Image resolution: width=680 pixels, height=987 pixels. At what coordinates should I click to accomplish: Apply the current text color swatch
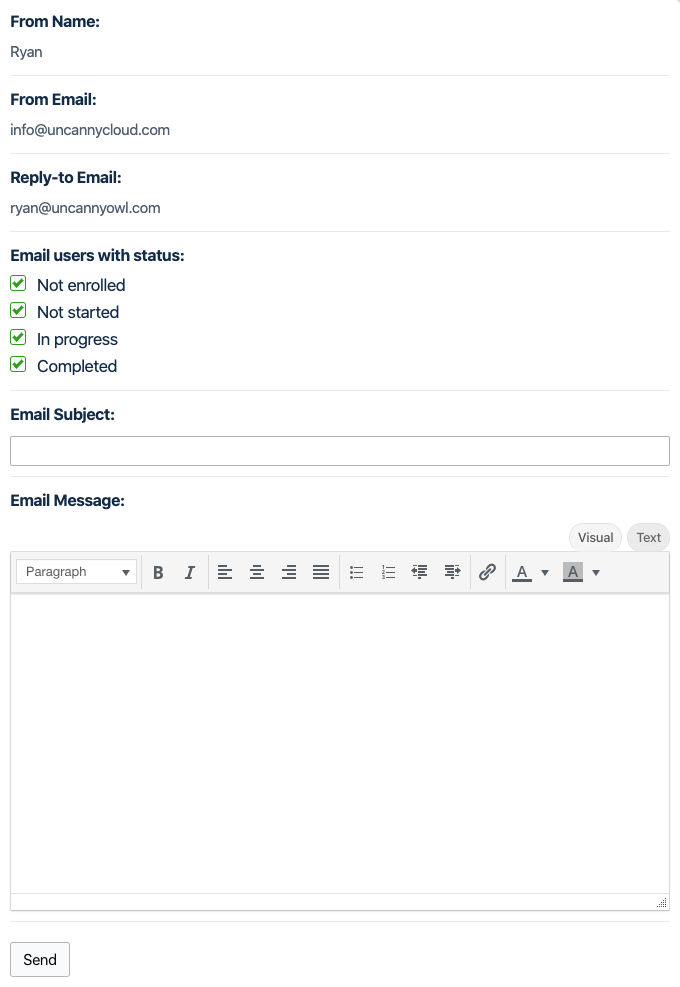[522, 572]
